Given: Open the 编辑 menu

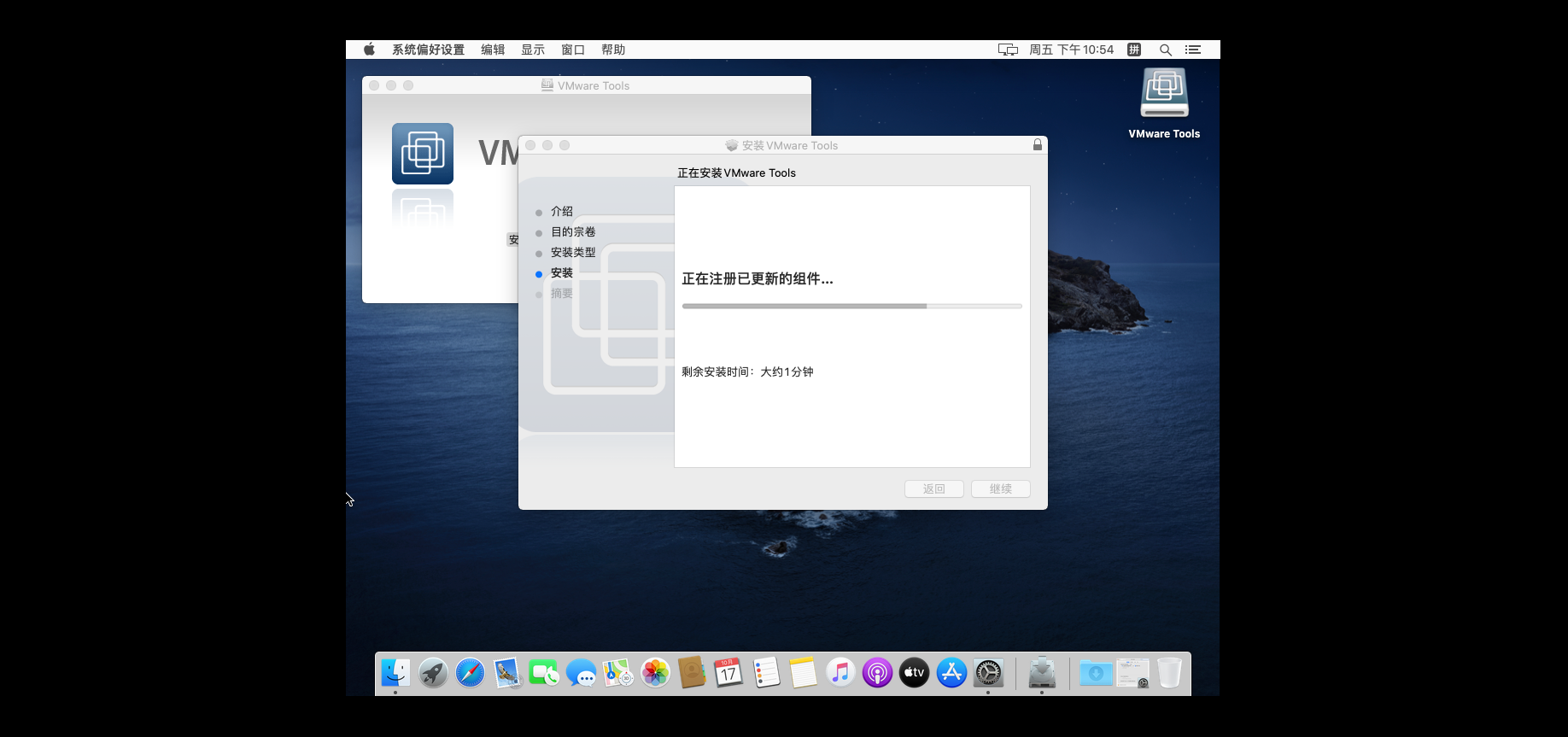Looking at the screenshot, I should point(493,50).
